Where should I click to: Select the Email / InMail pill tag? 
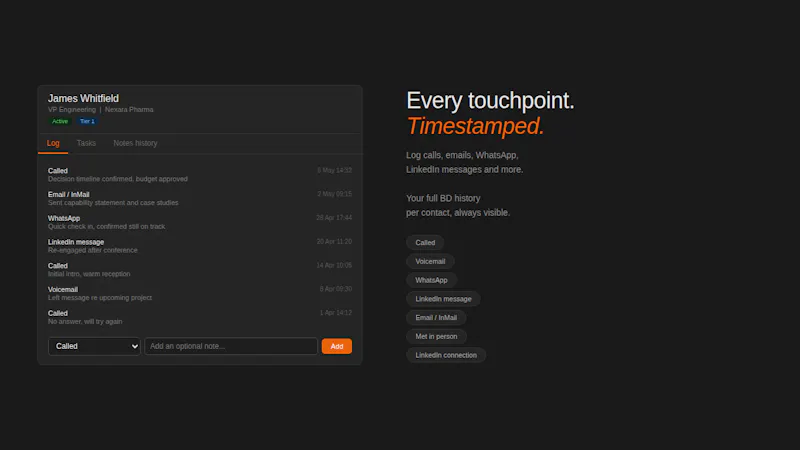[x=436, y=317]
